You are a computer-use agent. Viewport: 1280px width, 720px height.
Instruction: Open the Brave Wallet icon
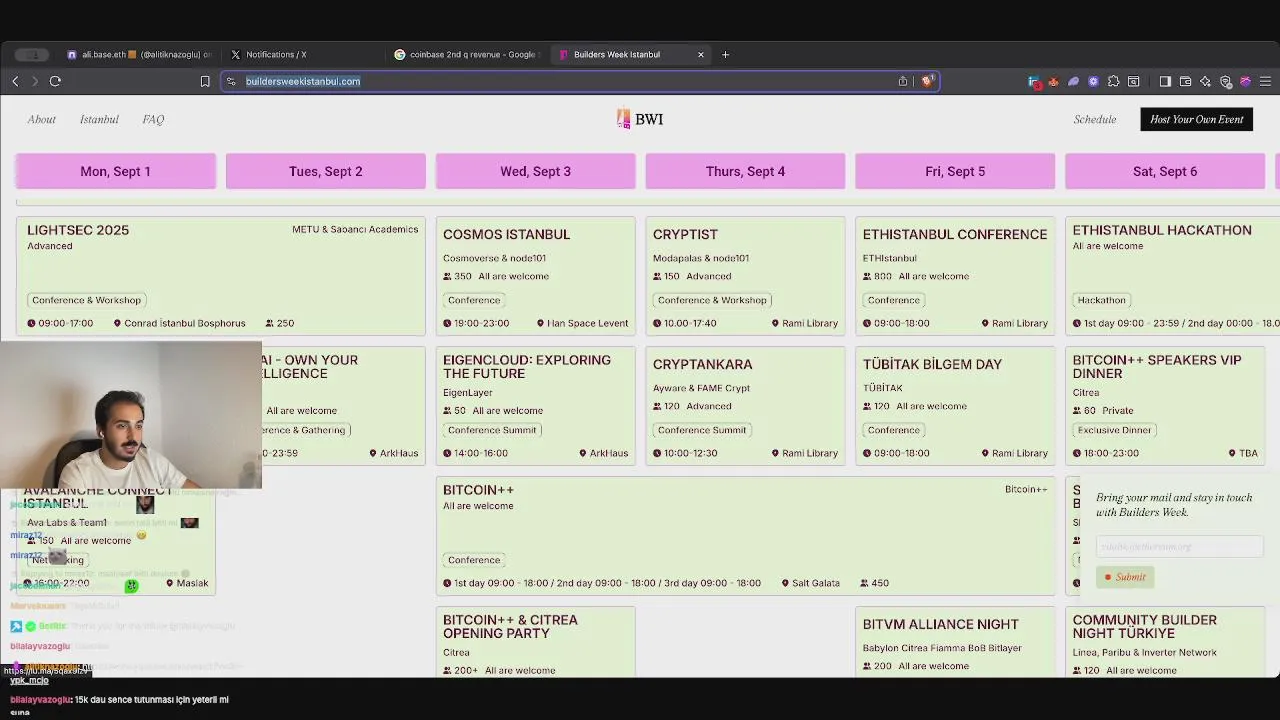click(1185, 81)
